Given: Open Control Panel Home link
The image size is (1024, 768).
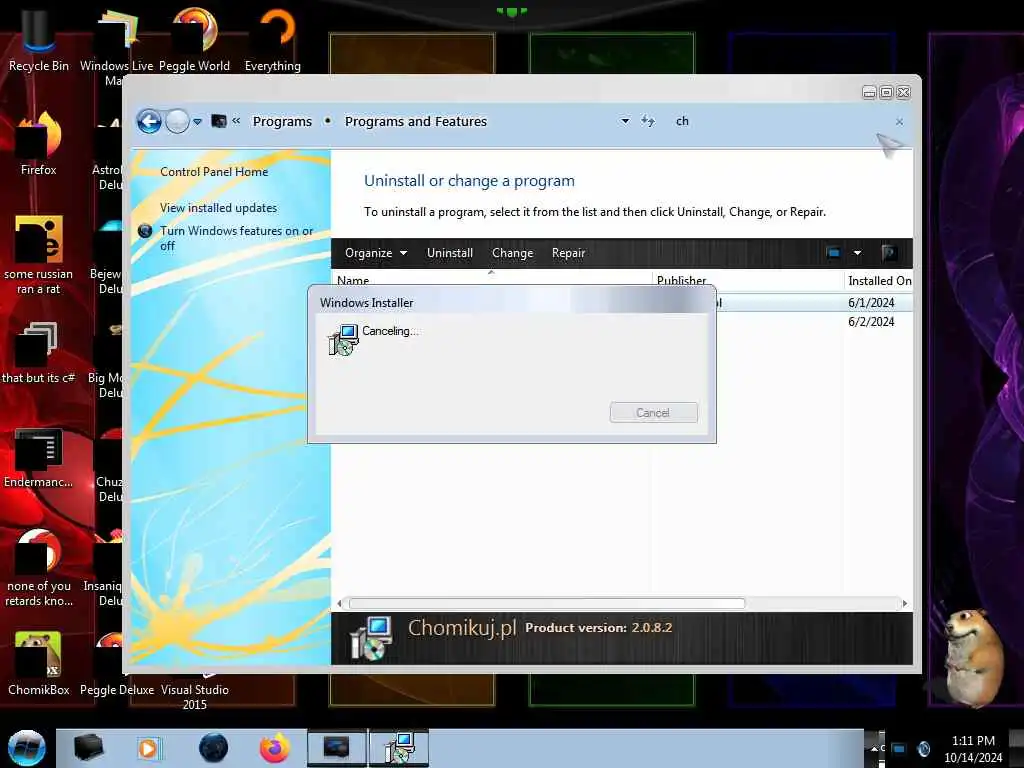Looking at the screenshot, I should coord(214,172).
